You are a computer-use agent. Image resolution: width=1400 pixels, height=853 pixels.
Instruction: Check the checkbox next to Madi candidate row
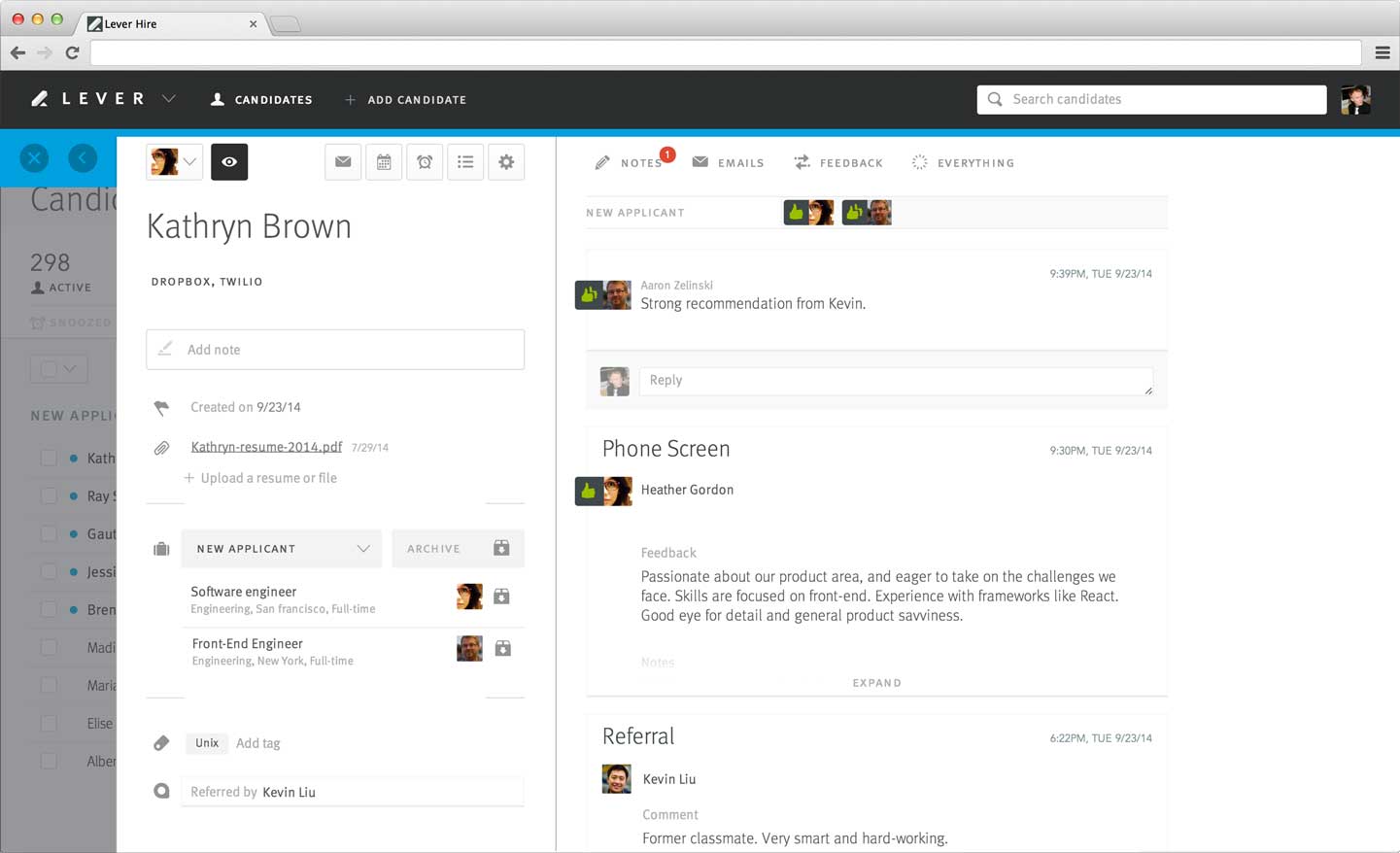coord(49,648)
